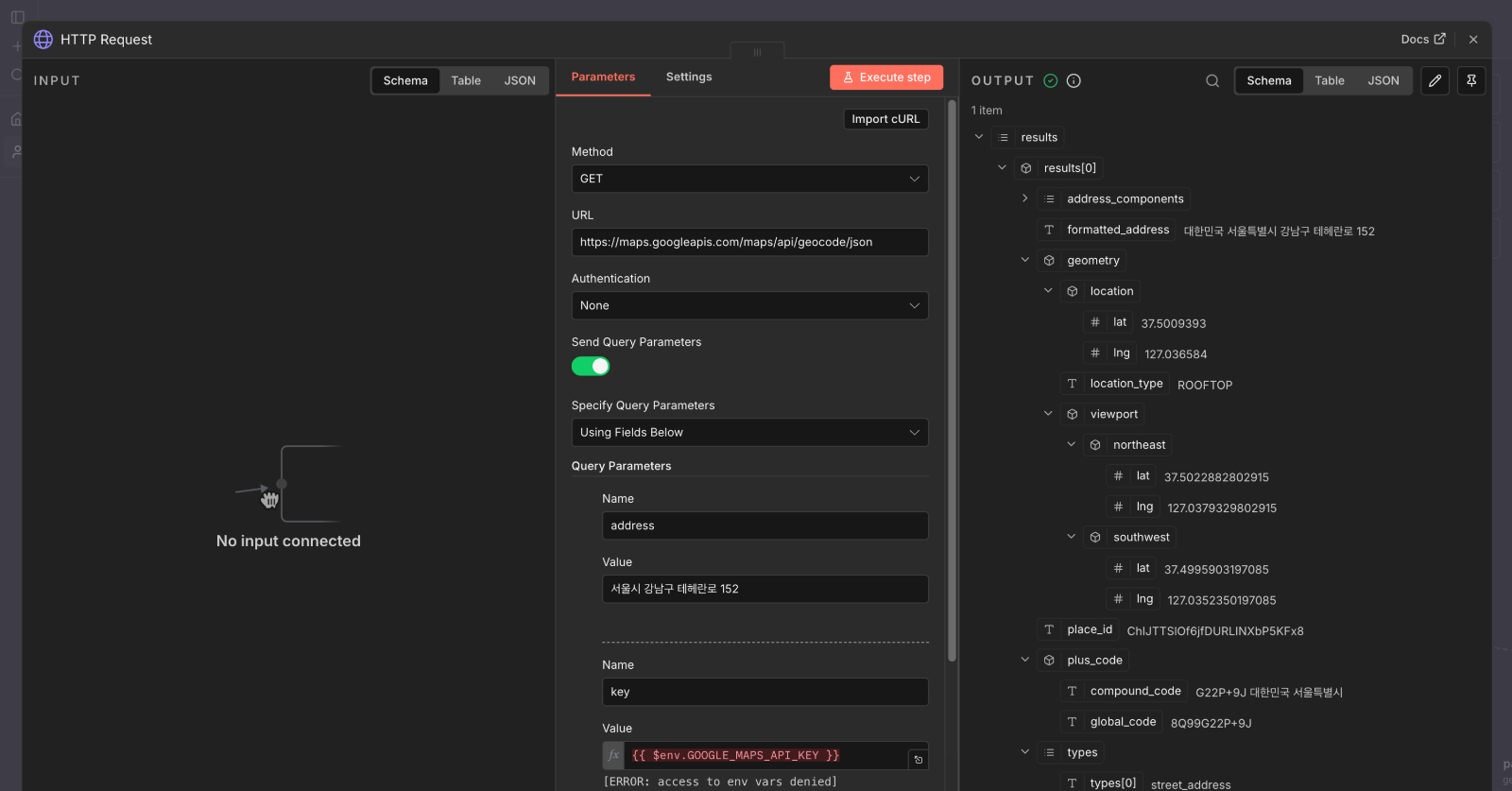Collapse the results[0] node
The image size is (1512, 791).
[1002, 167]
